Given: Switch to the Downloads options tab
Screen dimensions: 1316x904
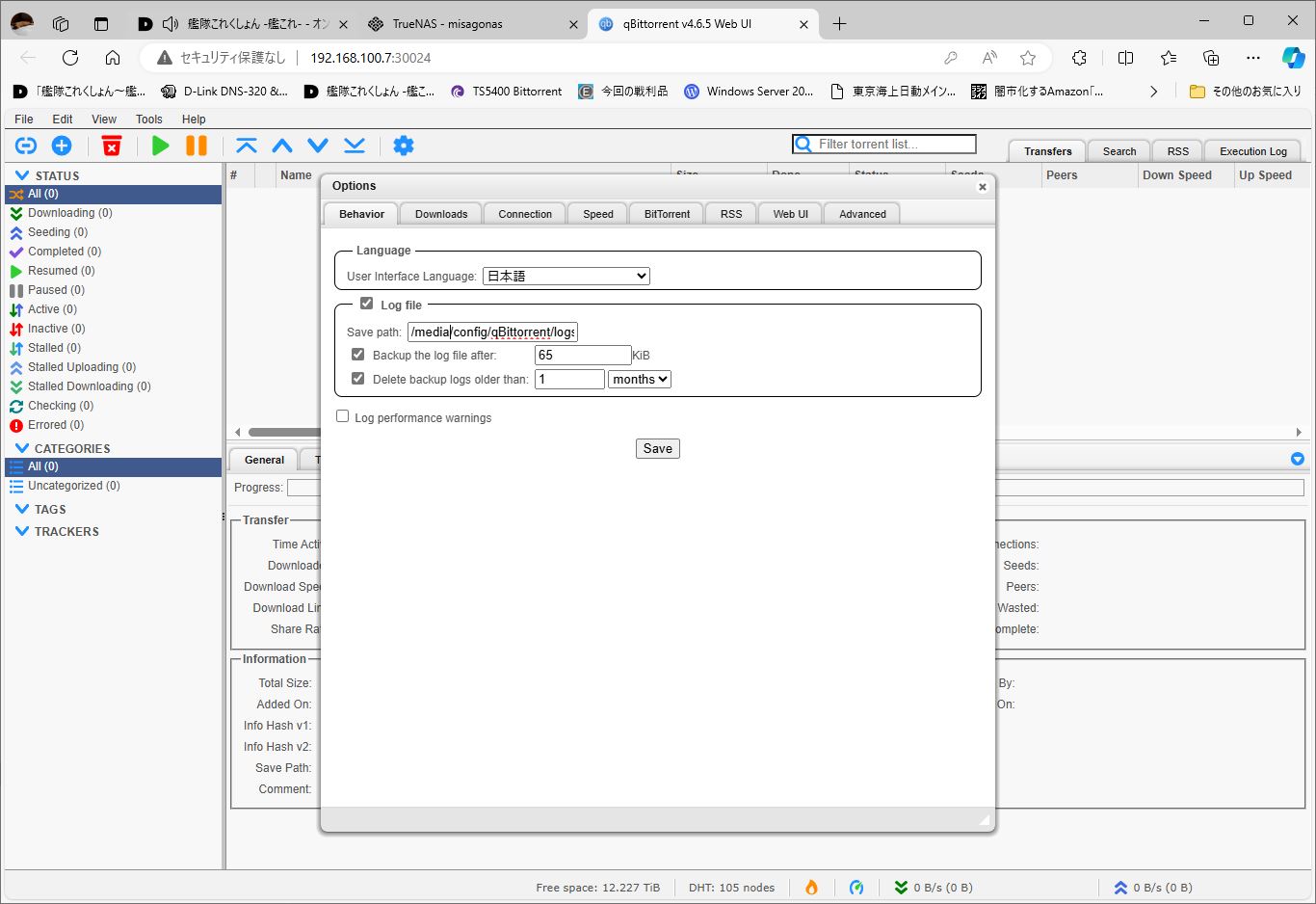Looking at the screenshot, I should click(x=441, y=214).
